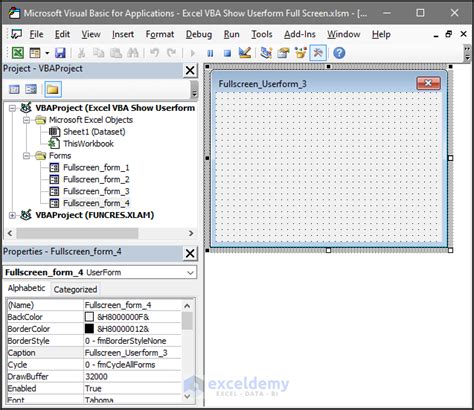Click the Cut scissors icon
The width and height of the screenshot is (474, 410).
[81, 53]
